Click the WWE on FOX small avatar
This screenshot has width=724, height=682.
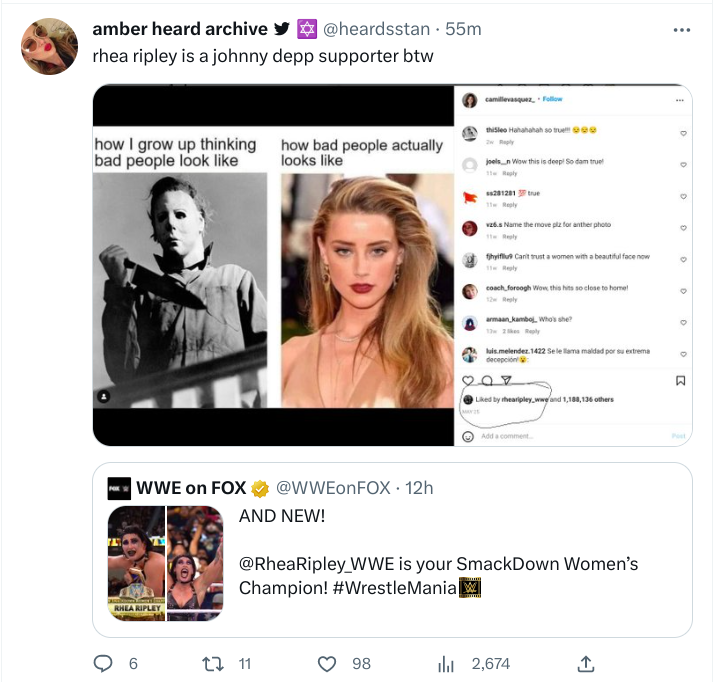pyautogui.click(x=120, y=488)
